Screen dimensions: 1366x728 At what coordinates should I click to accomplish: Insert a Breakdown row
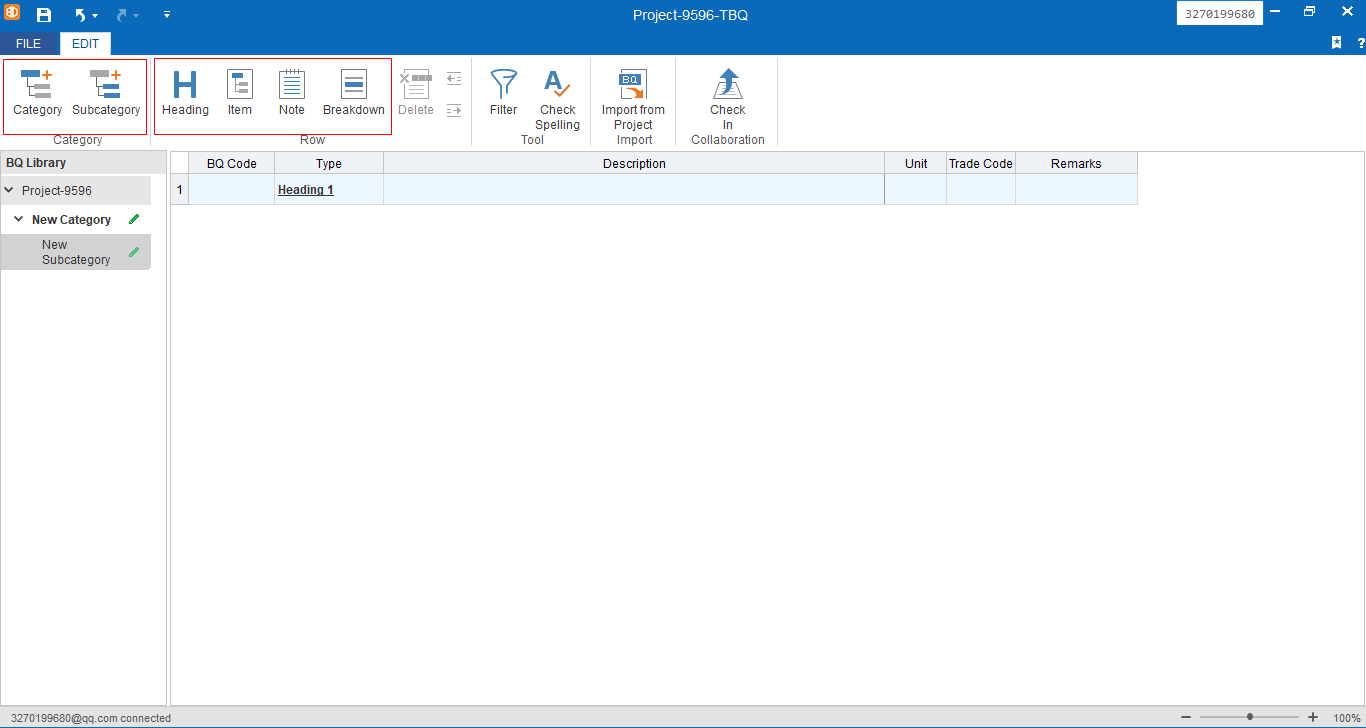[353, 93]
